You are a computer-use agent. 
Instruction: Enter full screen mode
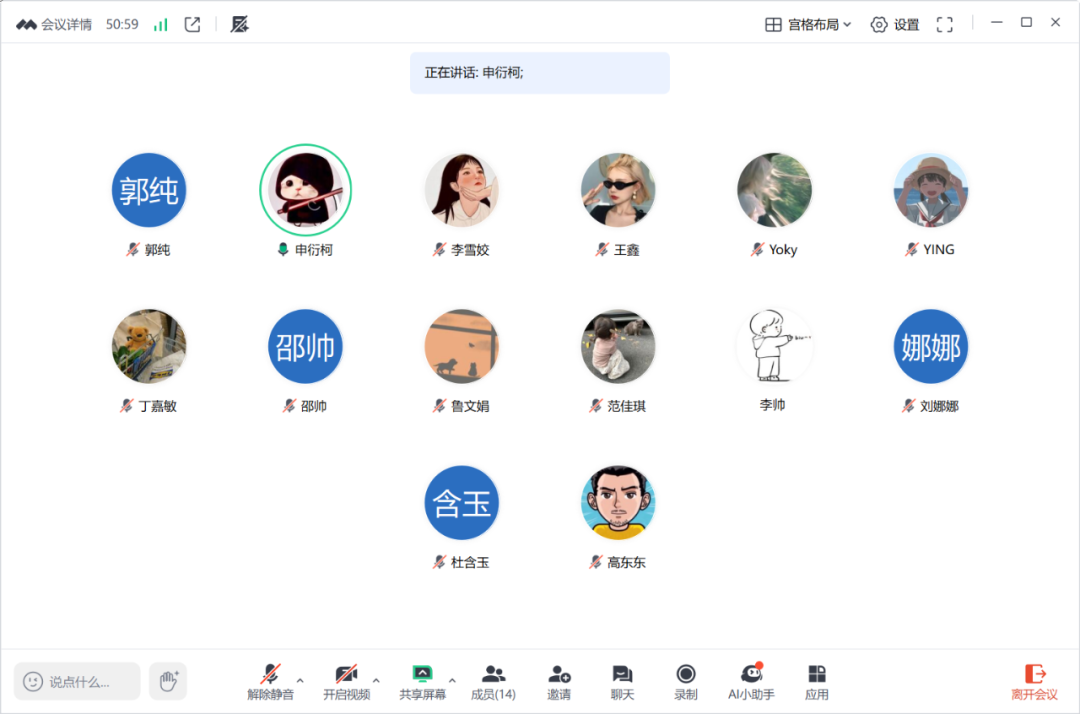944,25
